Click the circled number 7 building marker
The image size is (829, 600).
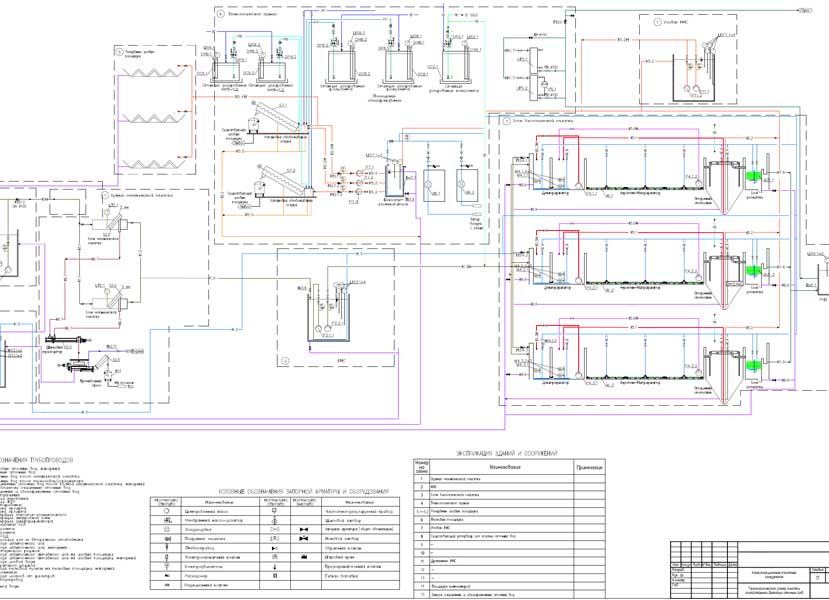coord(657,21)
